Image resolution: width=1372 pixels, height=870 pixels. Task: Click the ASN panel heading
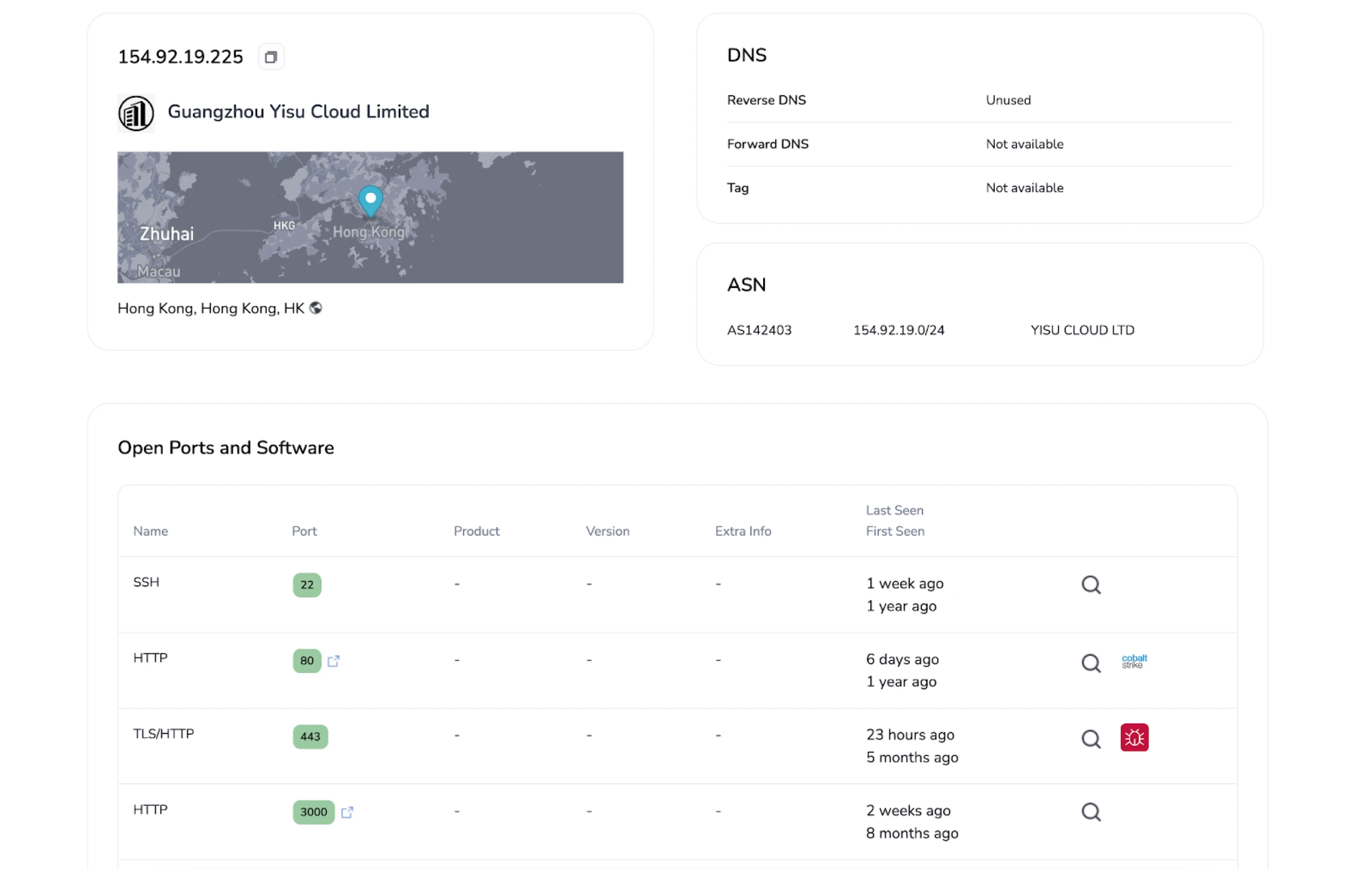(x=747, y=284)
